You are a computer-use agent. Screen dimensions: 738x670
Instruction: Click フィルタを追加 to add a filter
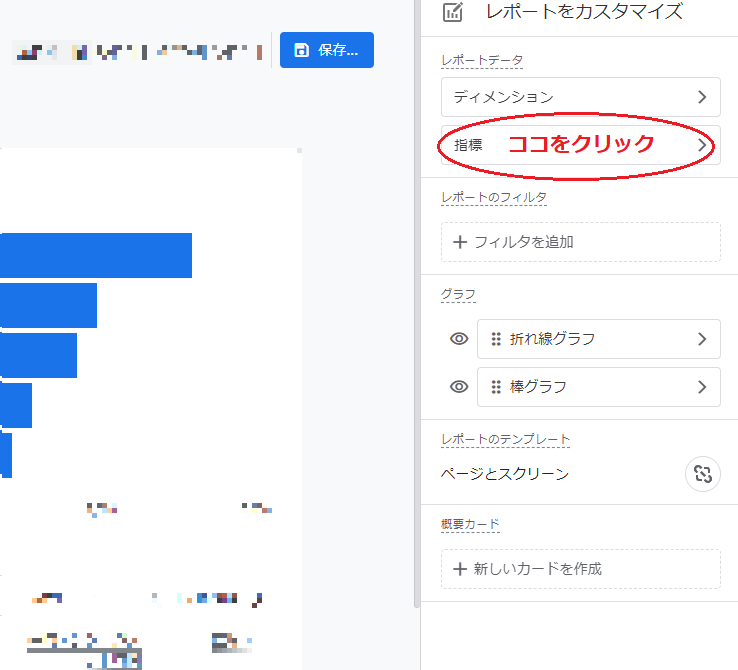pos(580,242)
